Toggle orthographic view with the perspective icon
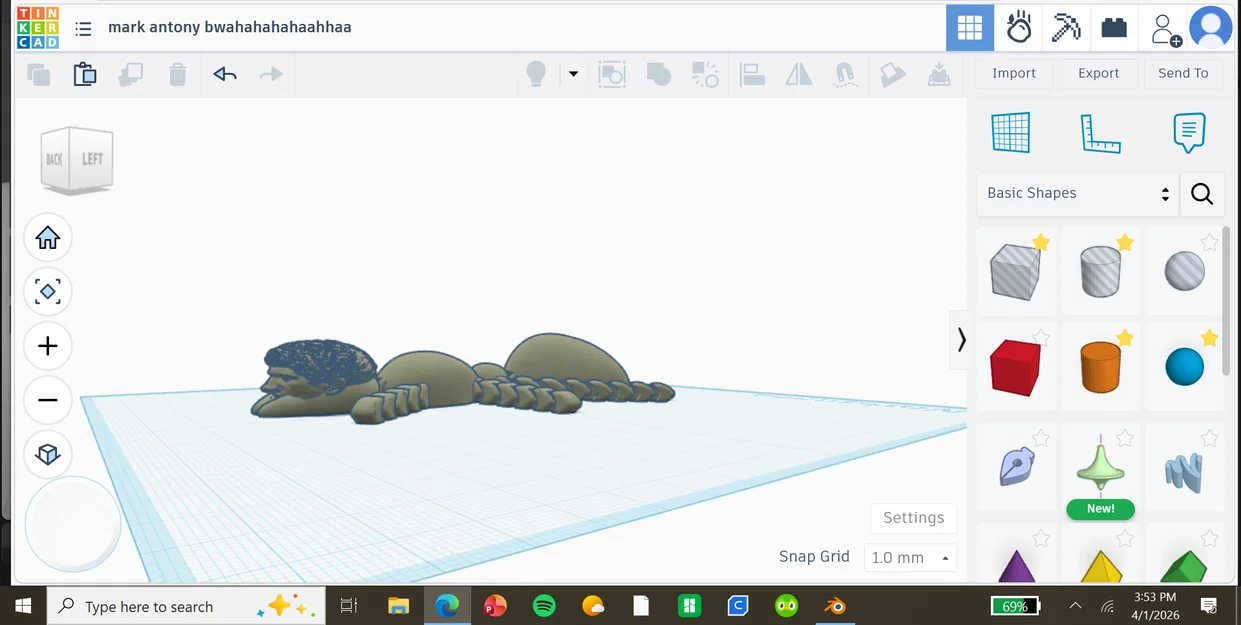 pyautogui.click(x=48, y=454)
